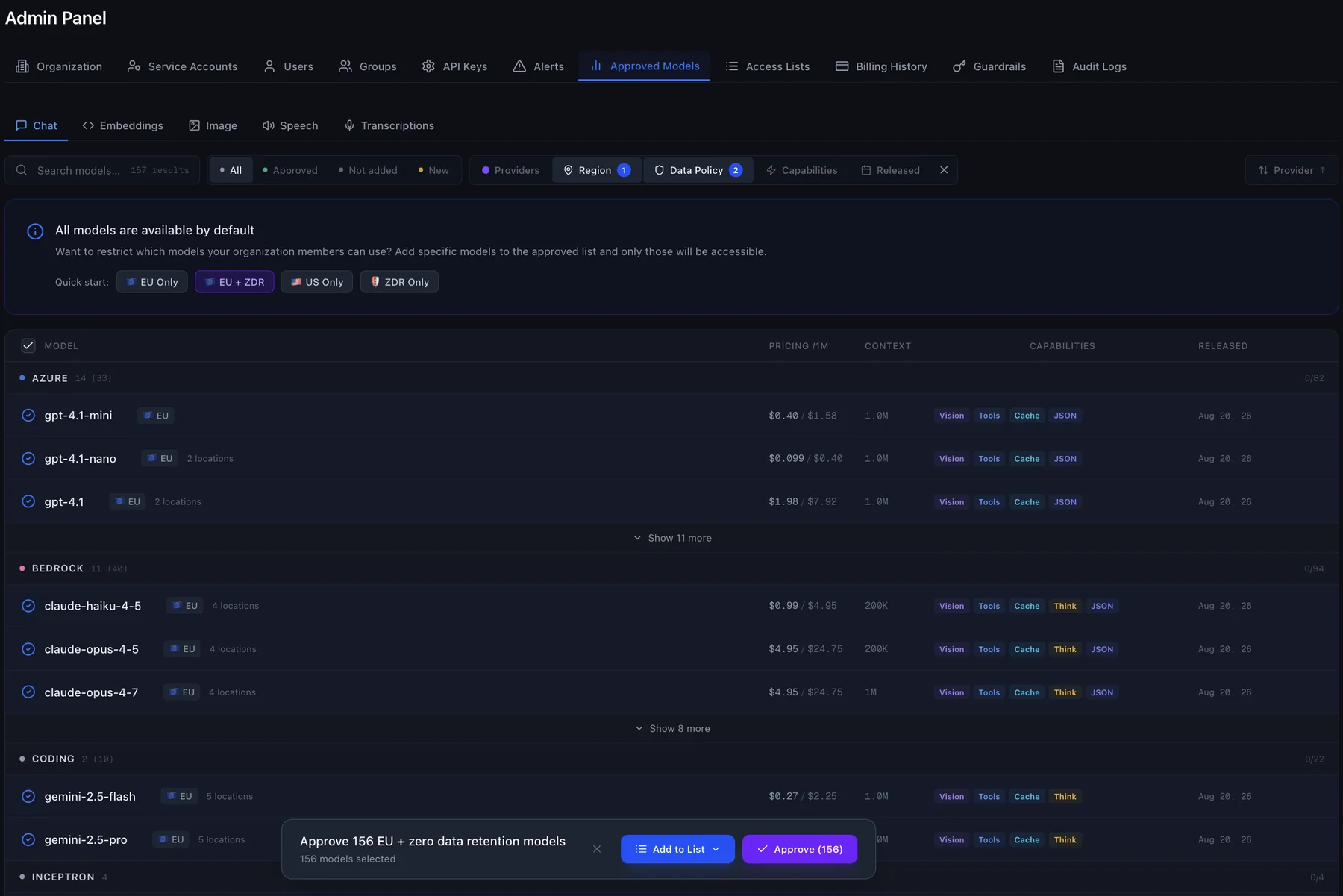This screenshot has height=896, width=1343.
Task: Focus the Search models input field
Action: coord(102,170)
